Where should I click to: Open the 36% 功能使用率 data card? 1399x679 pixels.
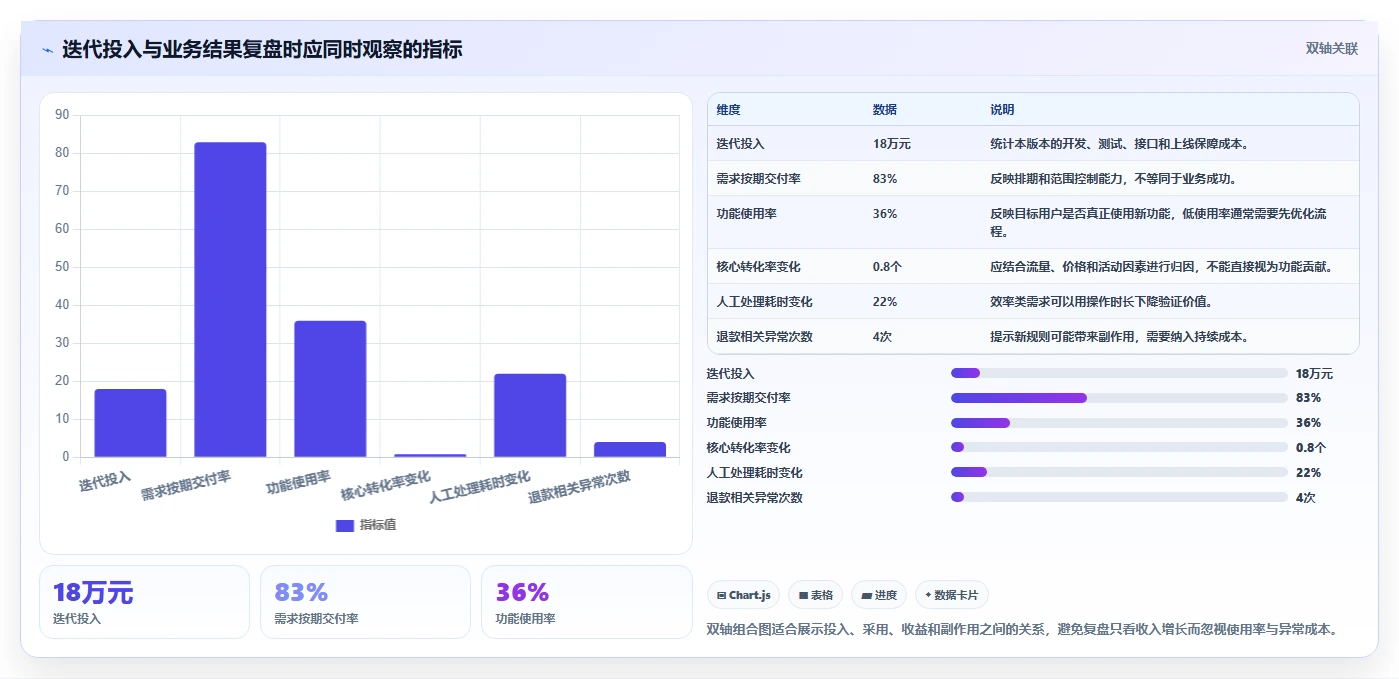(586, 602)
